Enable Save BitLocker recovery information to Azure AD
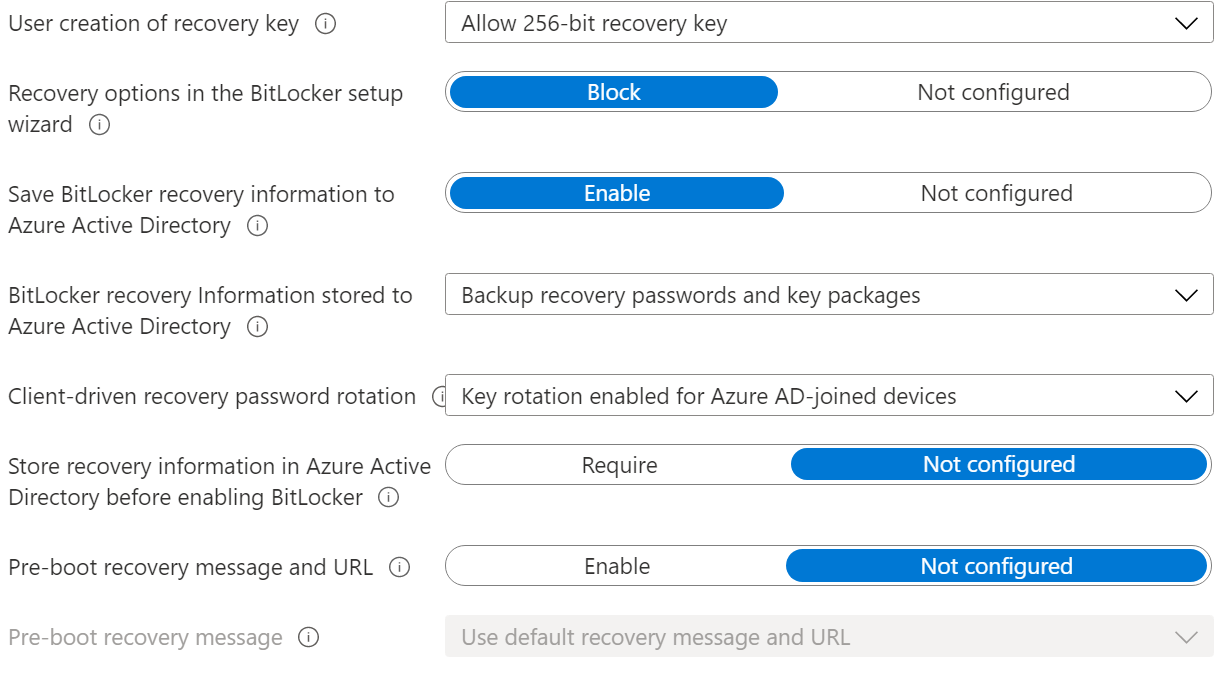The width and height of the screenshot is (1221, 694). pyautogui.click(x=616, y=194)
